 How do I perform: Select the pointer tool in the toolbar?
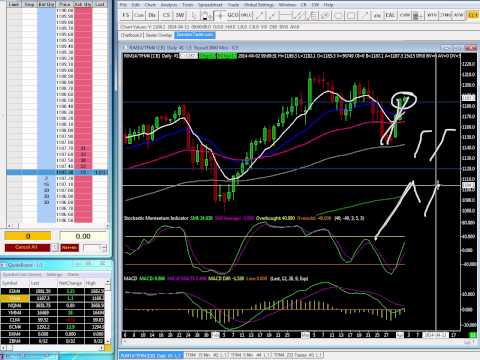194,15
